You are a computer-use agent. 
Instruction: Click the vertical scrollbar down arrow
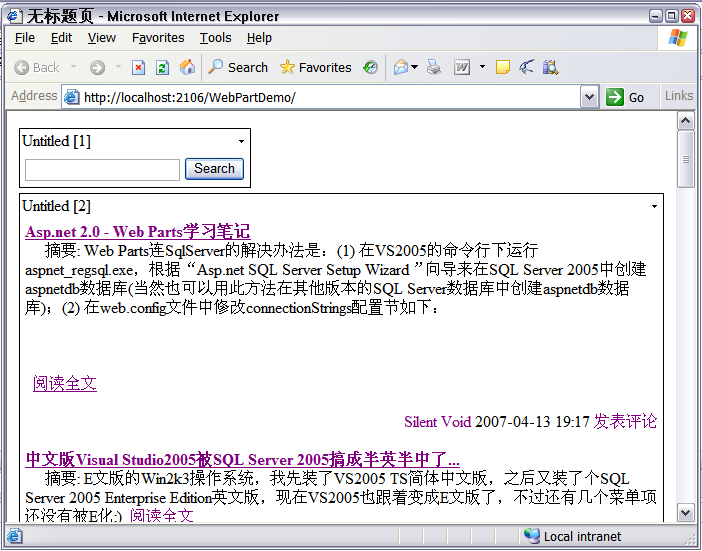pyautogui.click(x=686, y=513)
